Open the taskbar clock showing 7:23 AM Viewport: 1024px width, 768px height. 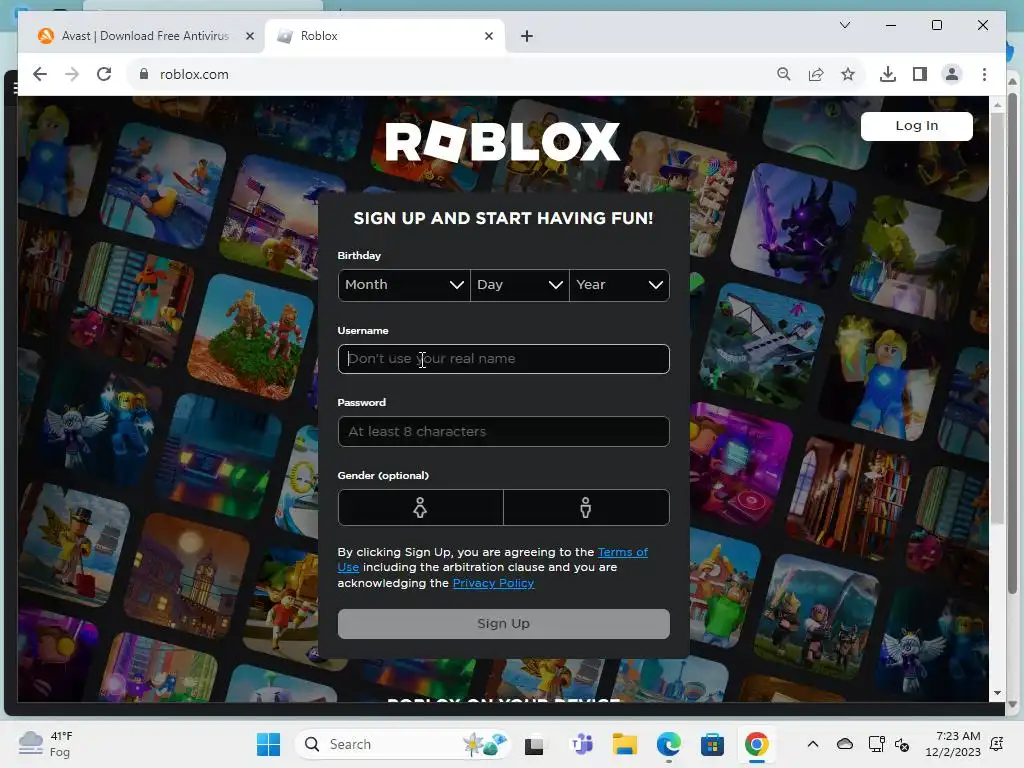click(x=953, y=744)
